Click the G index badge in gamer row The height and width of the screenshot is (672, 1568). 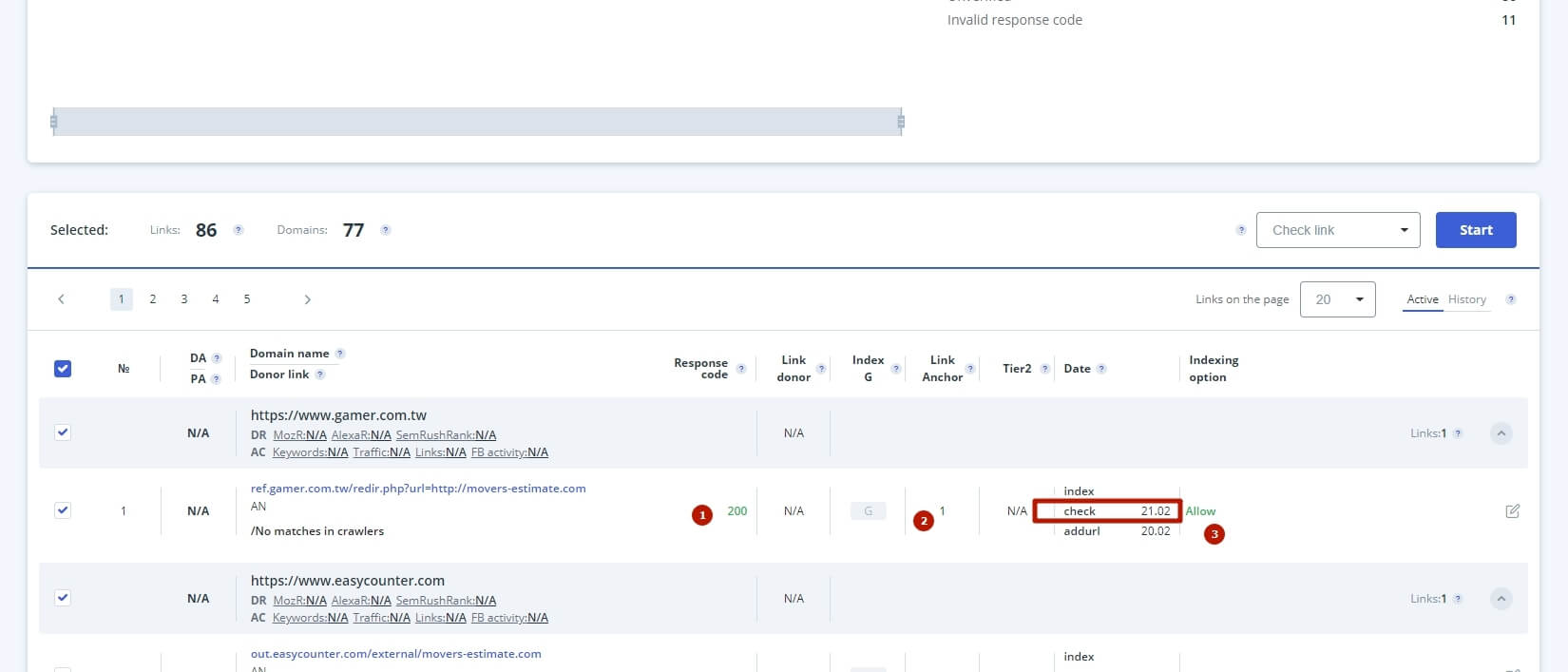pos(869,511)
